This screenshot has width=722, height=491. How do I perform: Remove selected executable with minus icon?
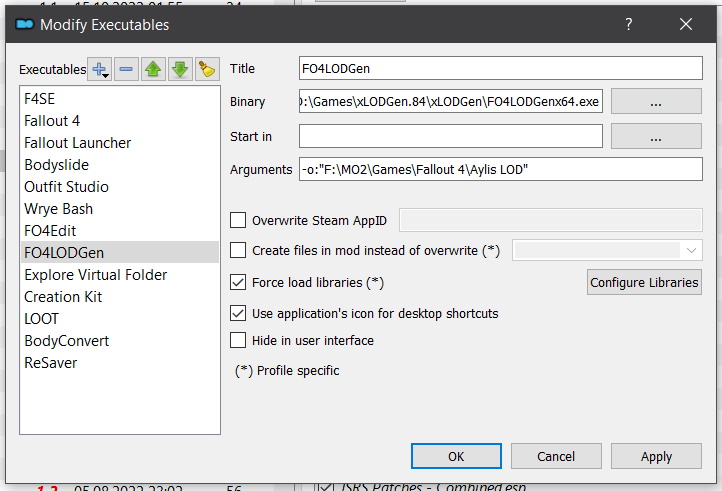[126, 69]
